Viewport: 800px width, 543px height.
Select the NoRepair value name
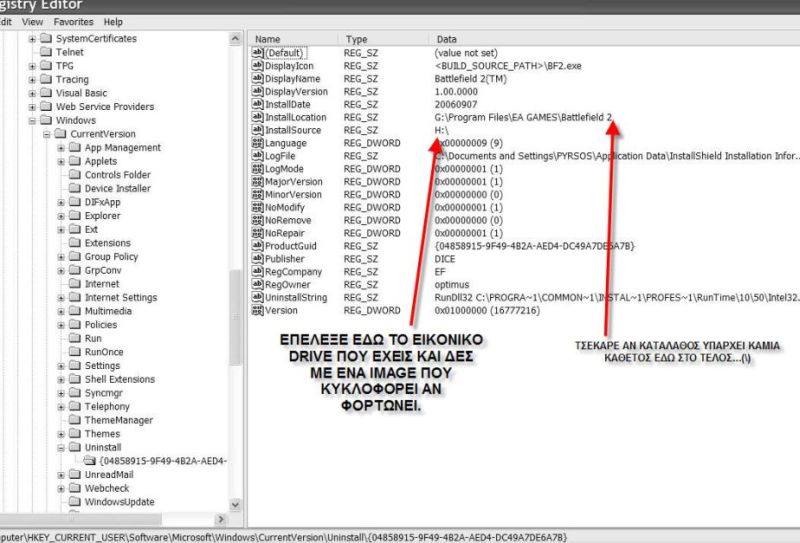coord(285,233)
